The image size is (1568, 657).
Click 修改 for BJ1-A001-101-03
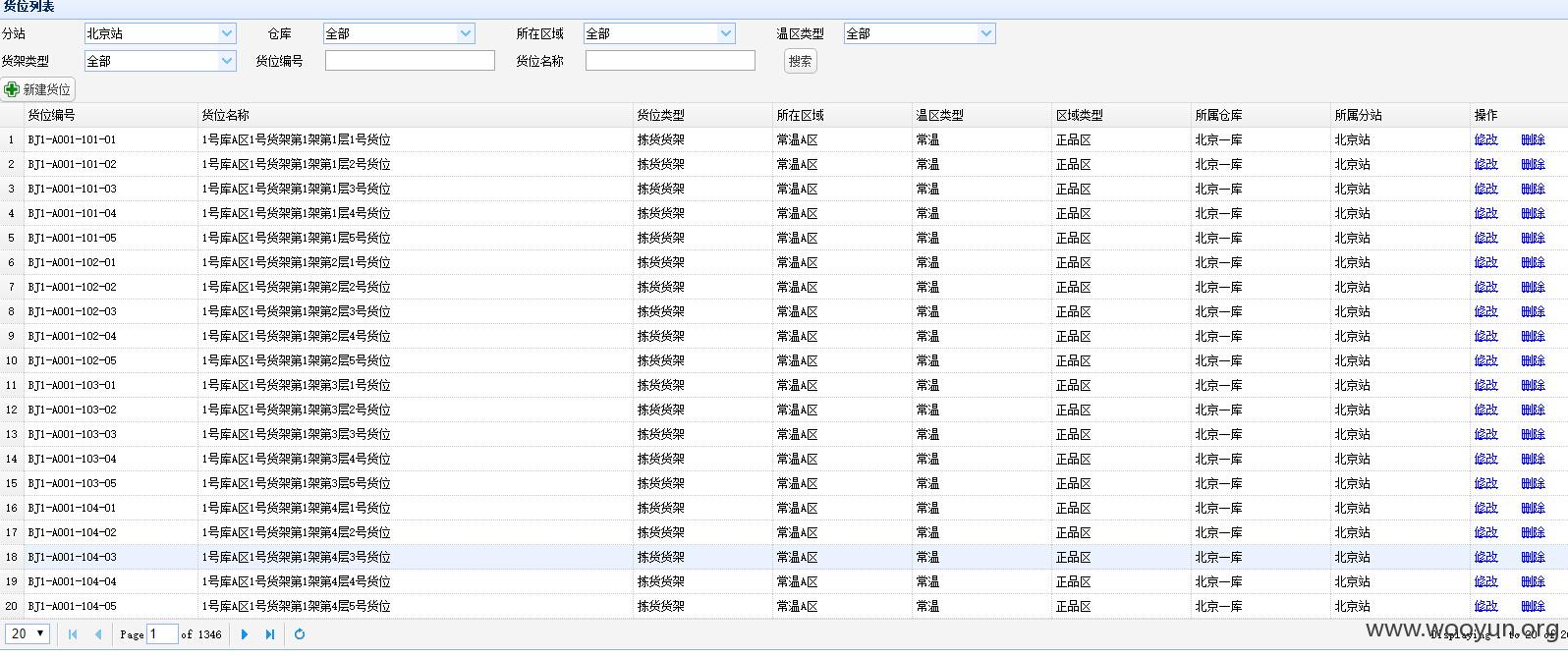[1486, 189]
